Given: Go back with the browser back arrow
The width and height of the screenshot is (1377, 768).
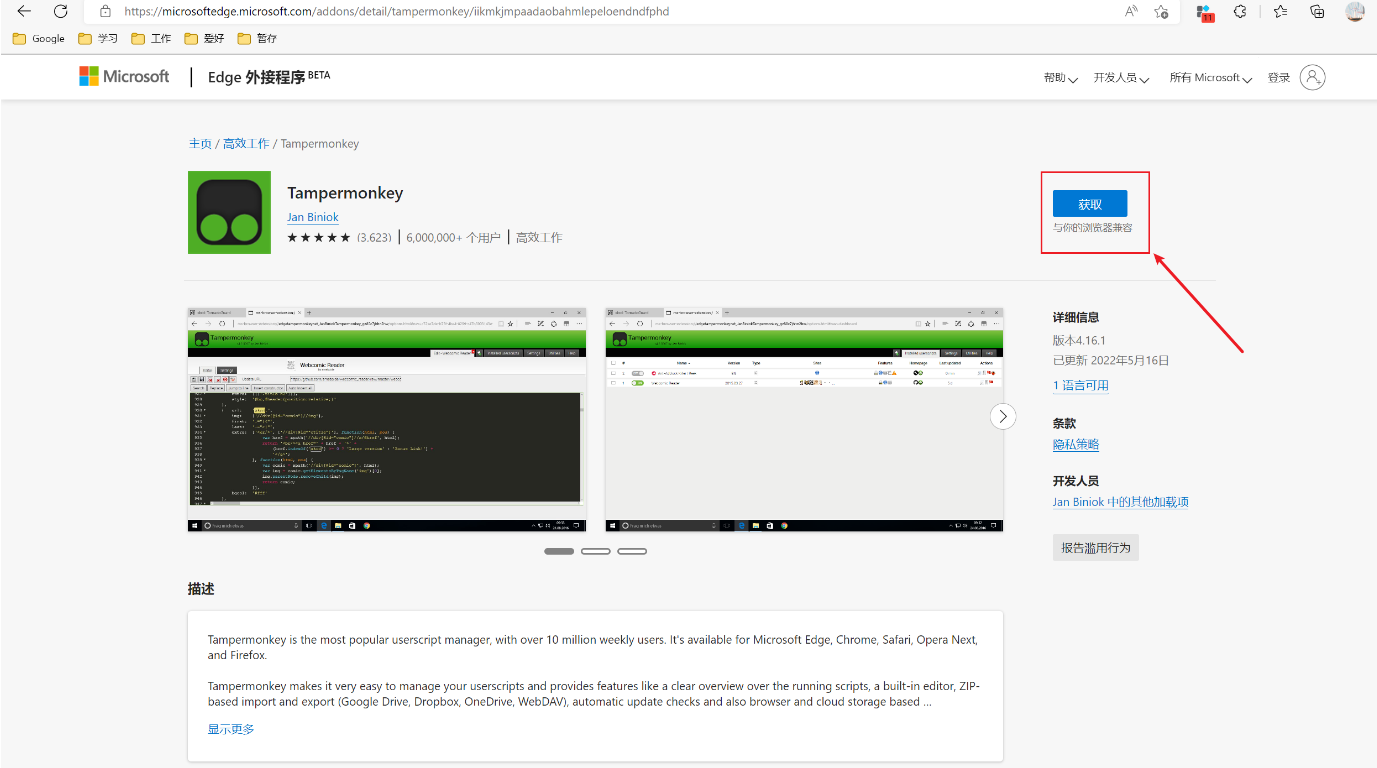Looking at the screenshot, I should pos(24,11).
